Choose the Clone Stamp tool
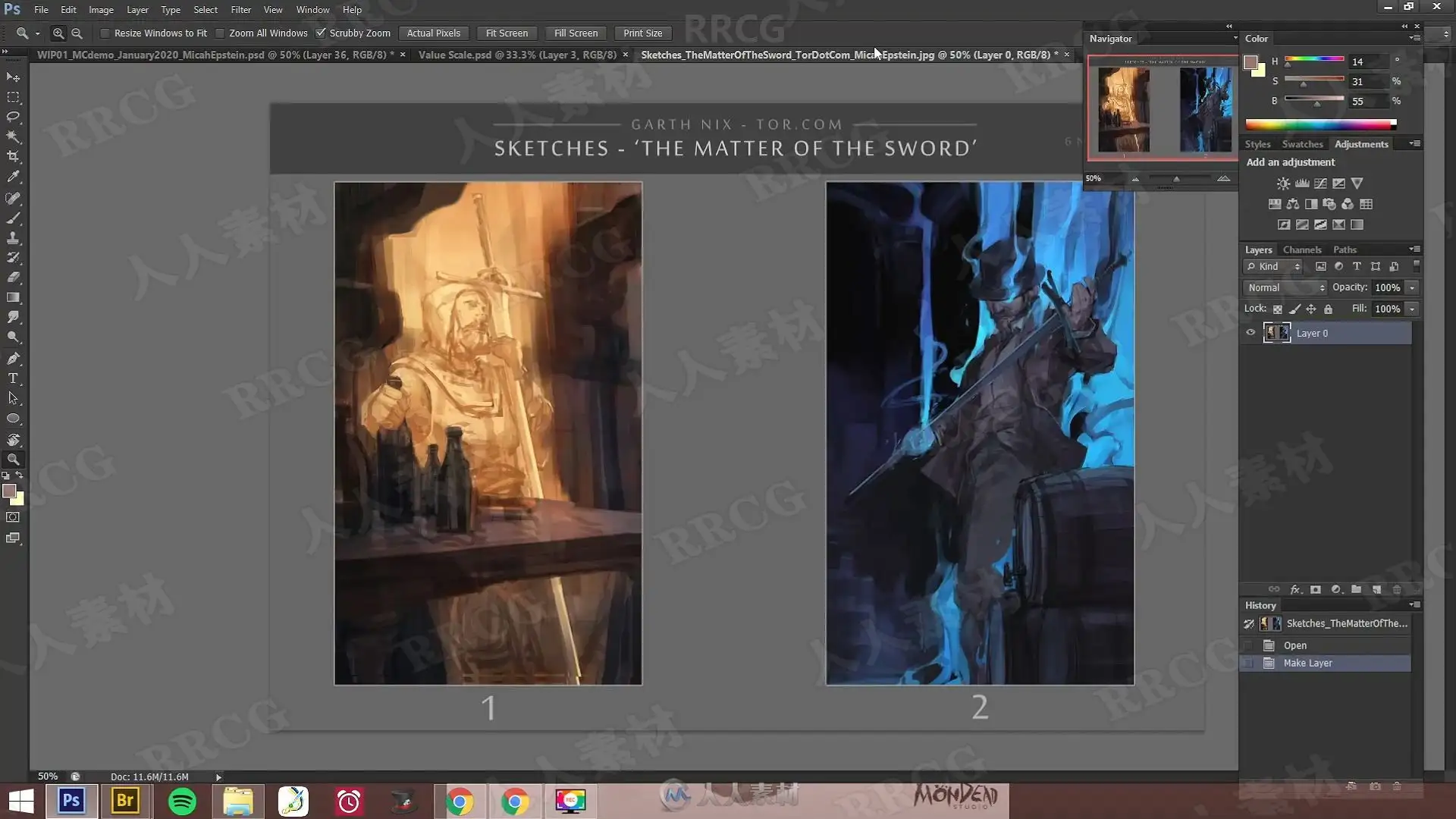 pos(13,238)
